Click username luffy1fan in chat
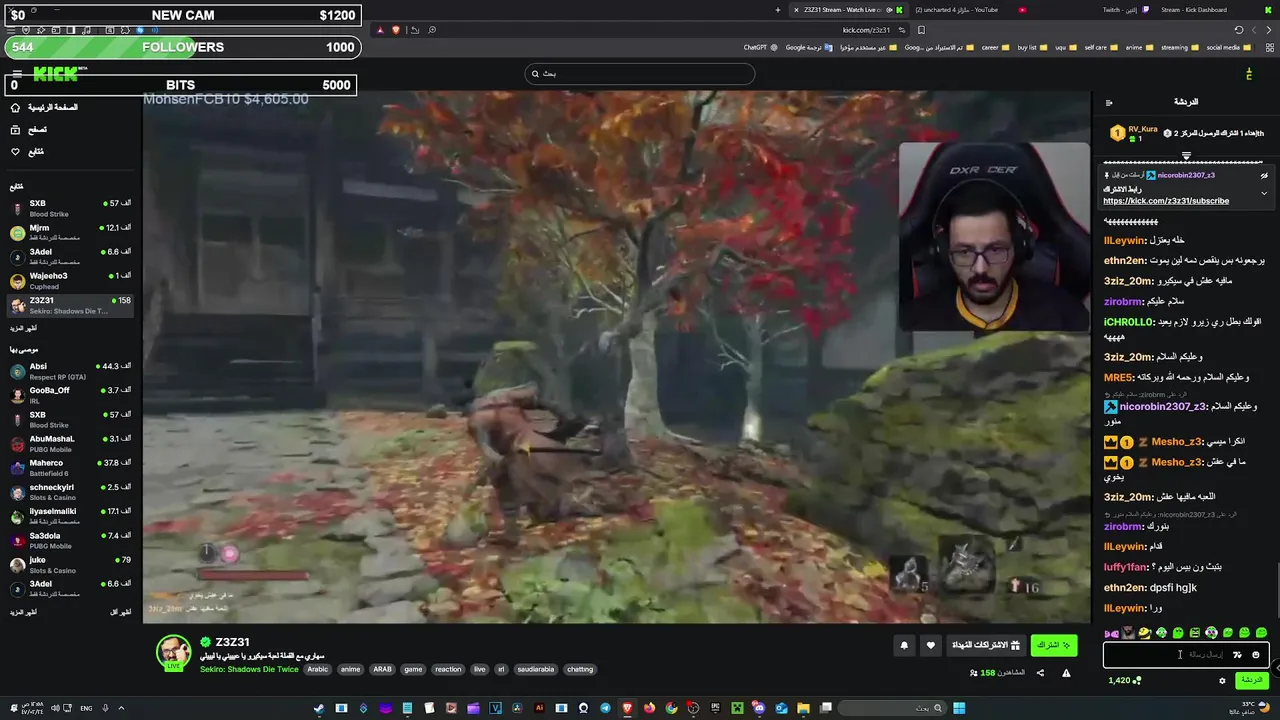The image size is (1280, 720). 1125,567
